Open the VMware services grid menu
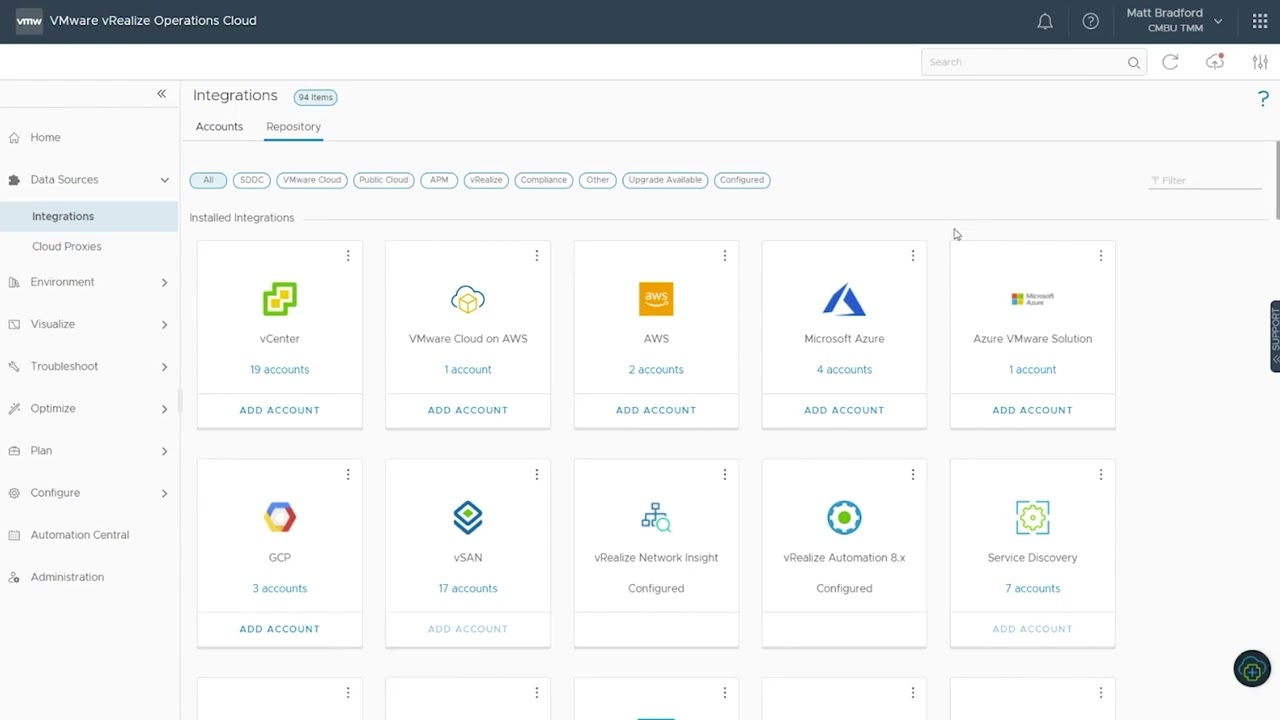 click(1260, 21)
